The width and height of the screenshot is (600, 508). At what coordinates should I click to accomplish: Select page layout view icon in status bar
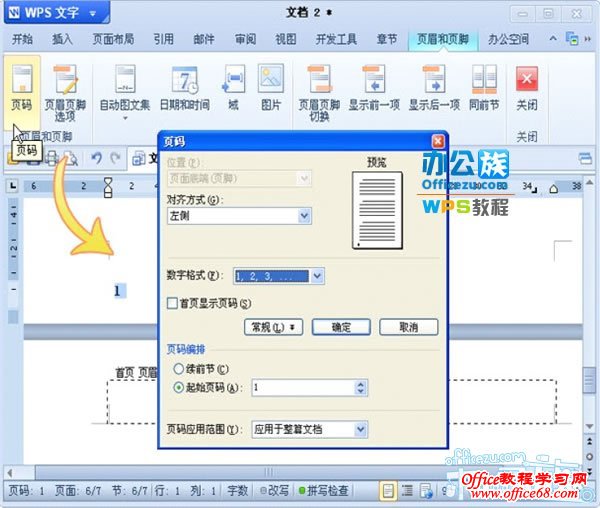tap(388, 490)
